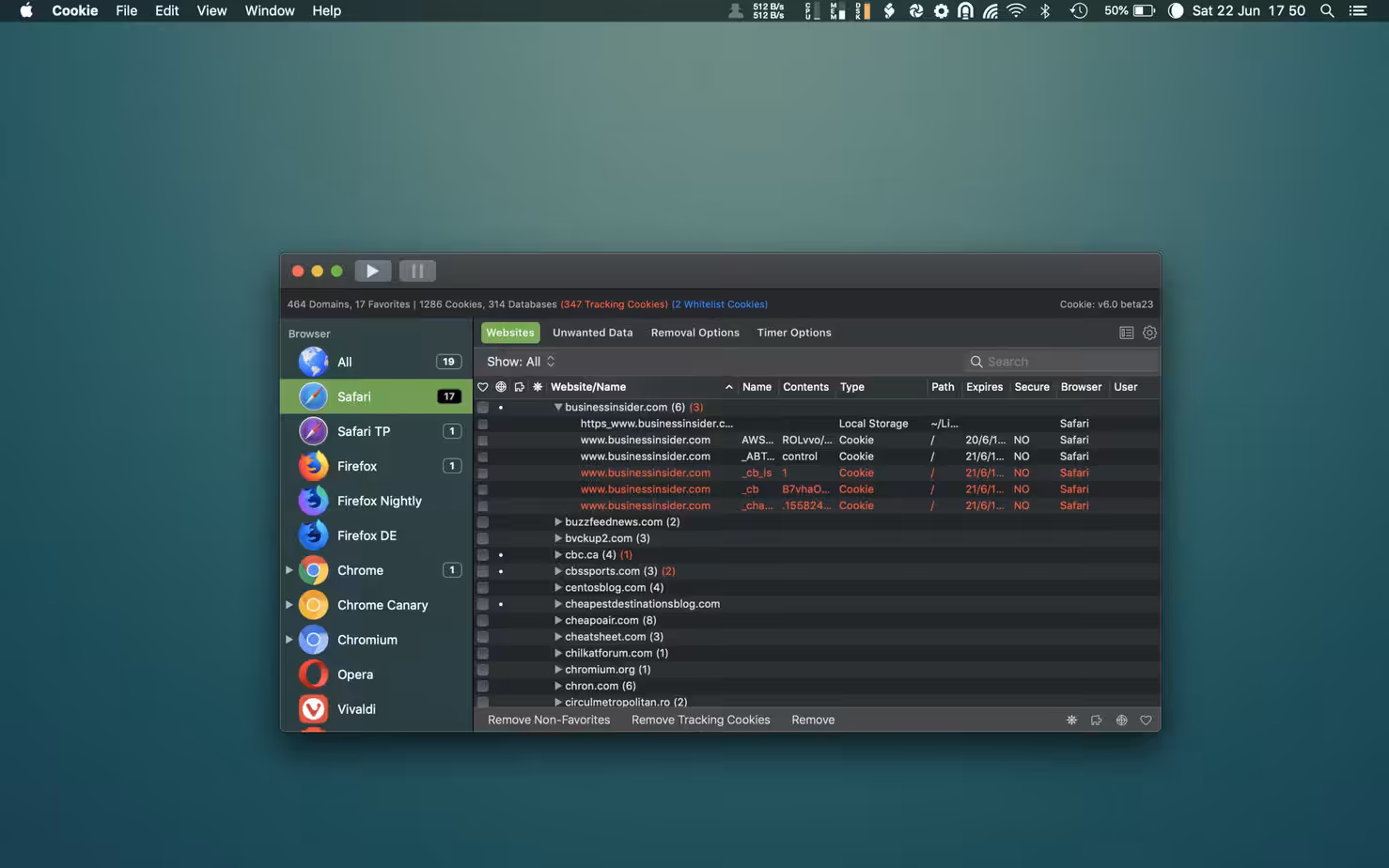Screen dimensions: 1389x868
Task: Tick the checkbox for chron.com row
Action: coord(483,686)
